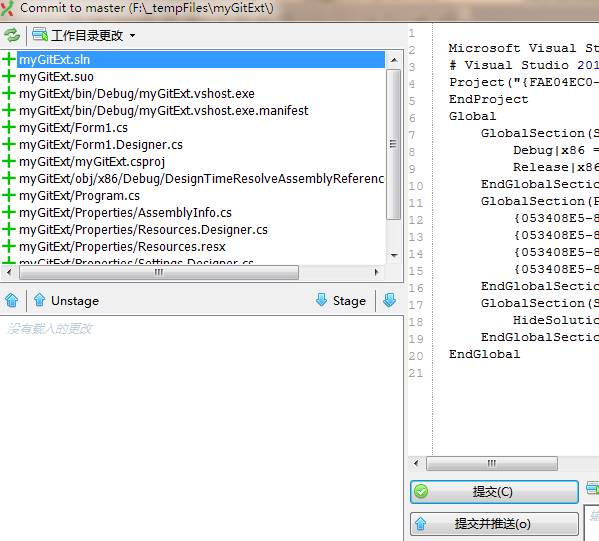Select DesignTimeResolveAssemblyReferenc row

pyautogui.click(x=201, y=178)
